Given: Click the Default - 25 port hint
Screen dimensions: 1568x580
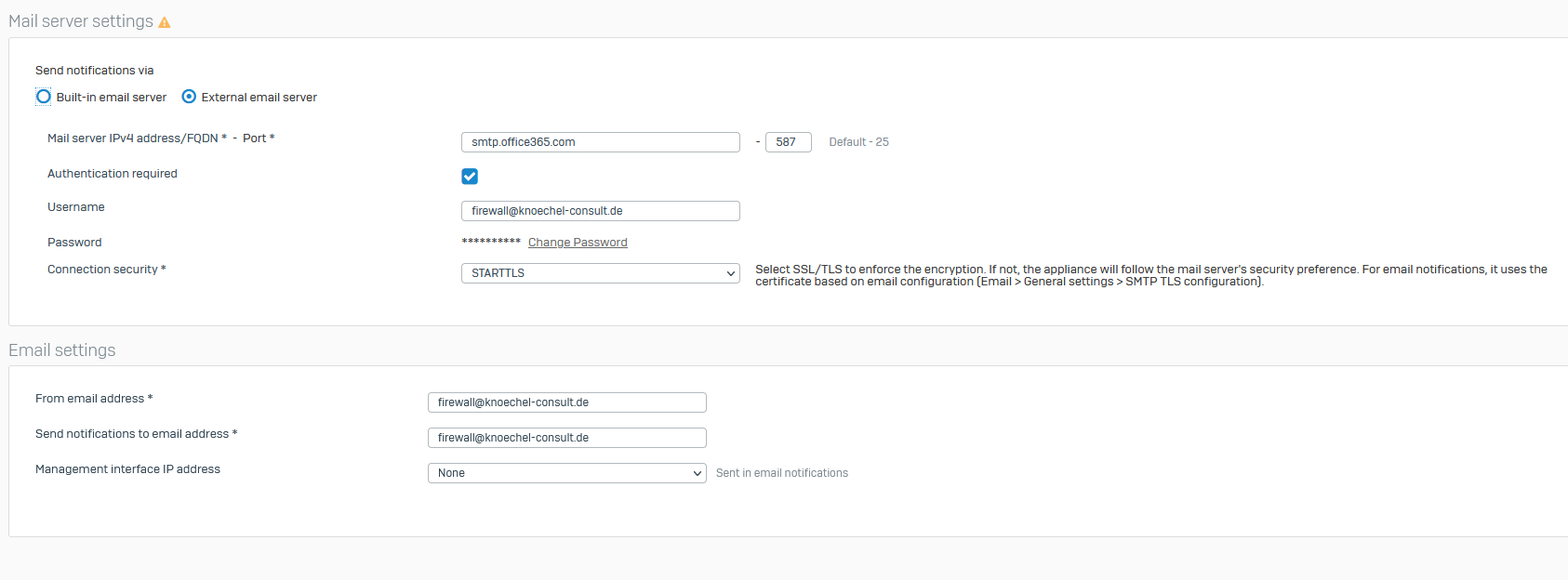Looking at the screenshot, I should 858,142.
